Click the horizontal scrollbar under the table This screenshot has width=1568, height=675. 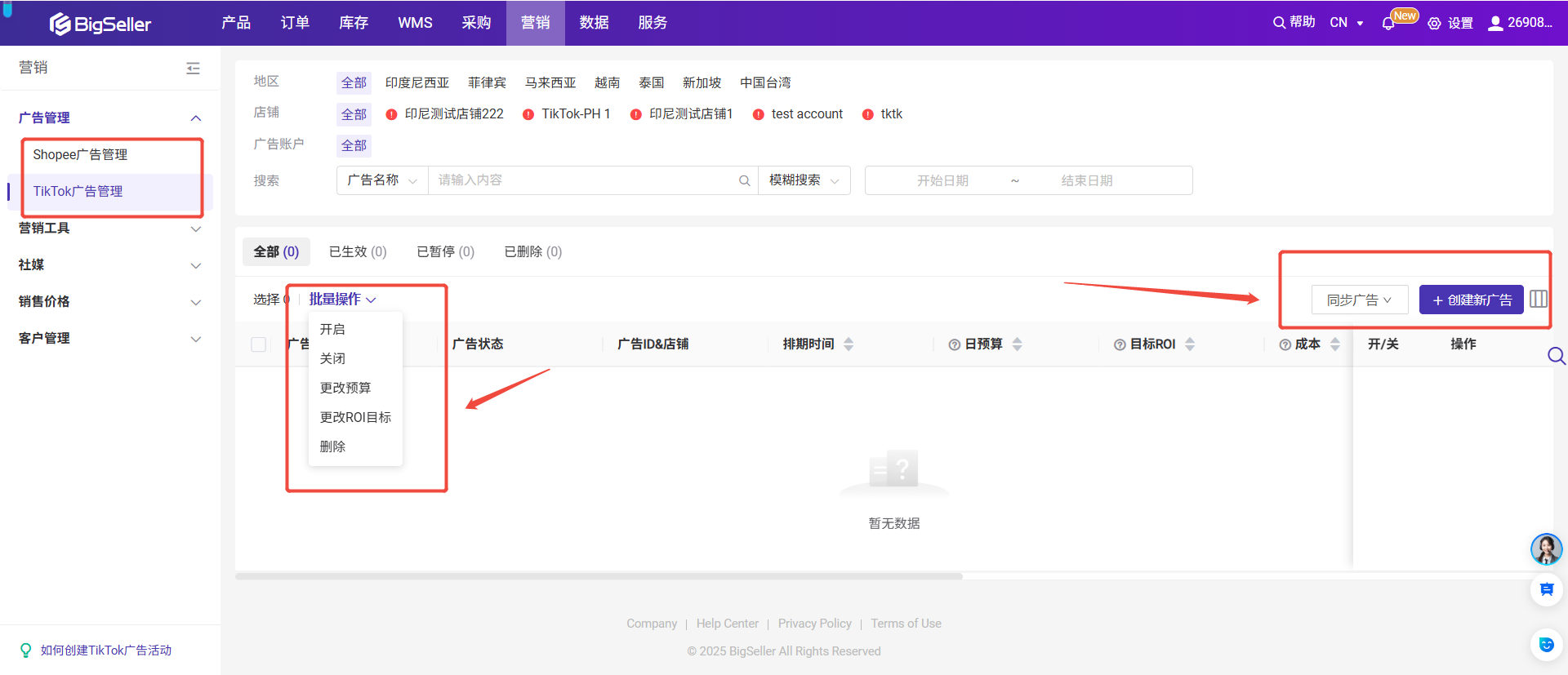pos(599,576)
